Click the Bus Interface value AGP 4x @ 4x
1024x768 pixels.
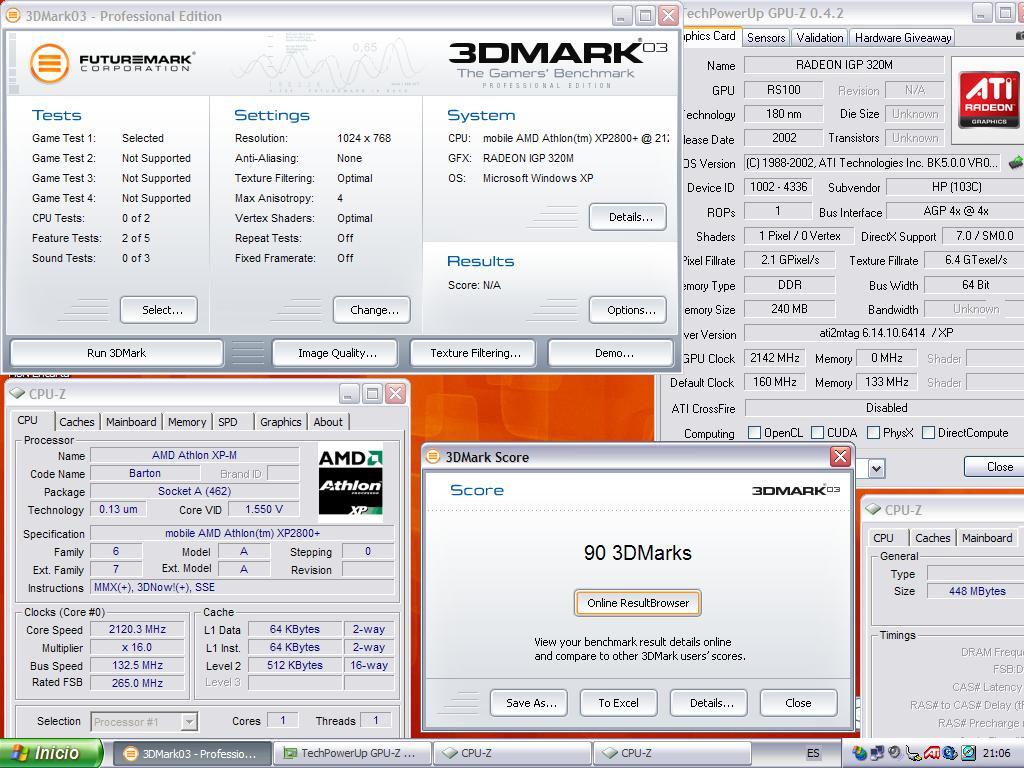tap(956, 211)
